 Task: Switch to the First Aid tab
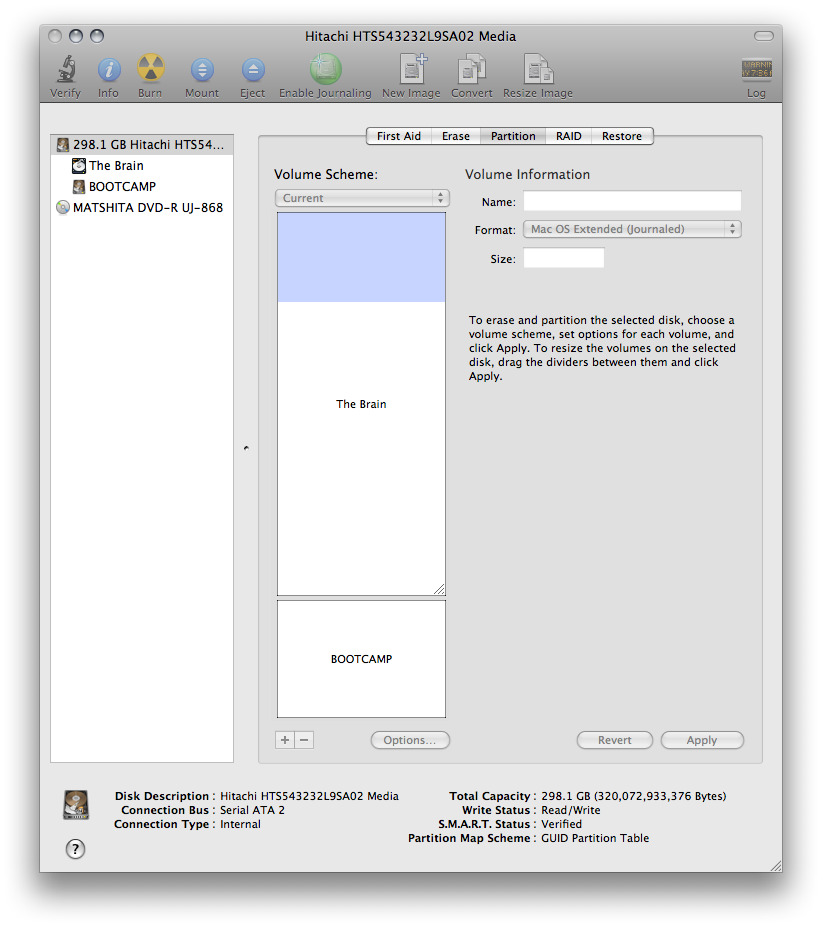pos(398,136)
